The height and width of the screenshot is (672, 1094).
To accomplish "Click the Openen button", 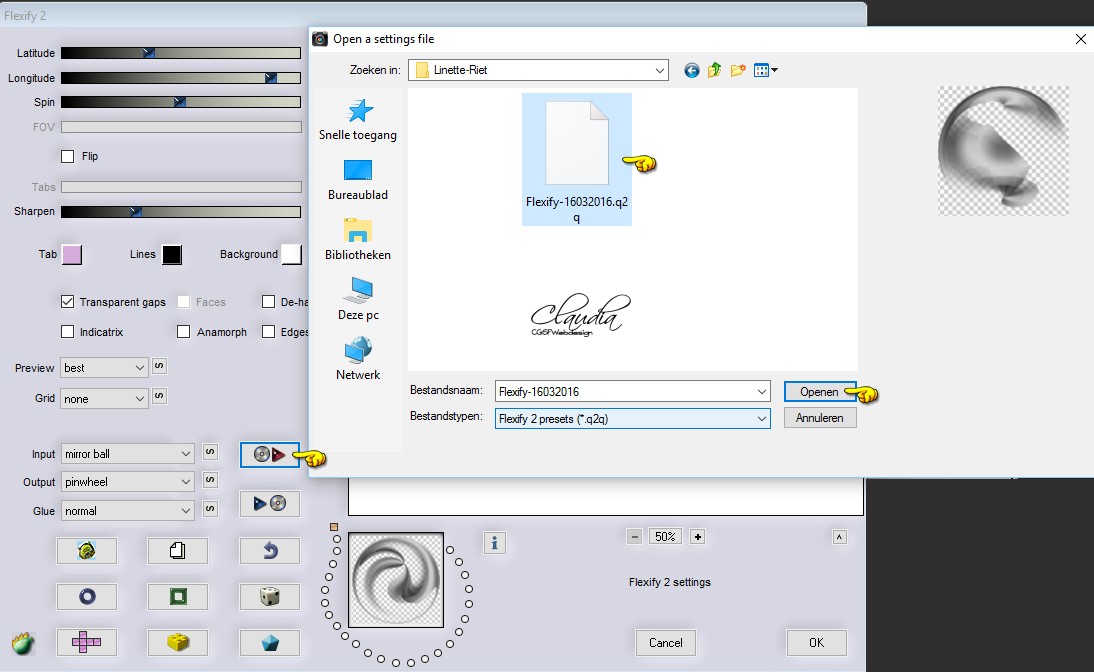I will [820, 391].
